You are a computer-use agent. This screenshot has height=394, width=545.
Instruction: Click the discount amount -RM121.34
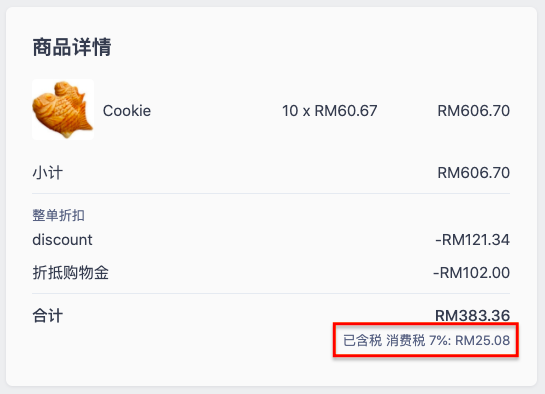[472, 240]
